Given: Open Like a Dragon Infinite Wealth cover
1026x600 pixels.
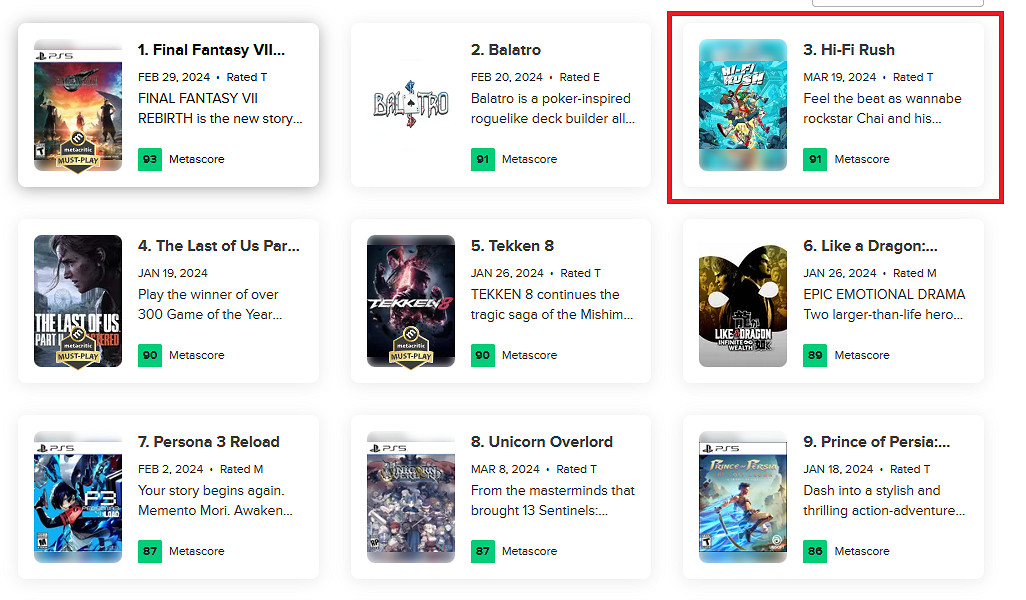Looking at the screenshot, I should pyautogui.click(x=743, y=301).
